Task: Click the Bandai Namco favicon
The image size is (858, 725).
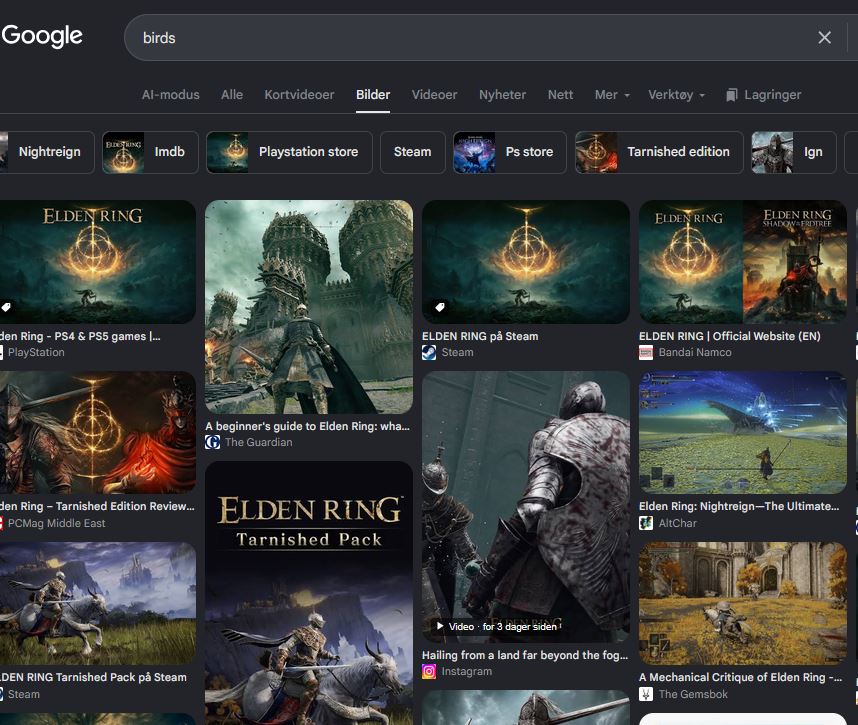Action: pos(646,353)
